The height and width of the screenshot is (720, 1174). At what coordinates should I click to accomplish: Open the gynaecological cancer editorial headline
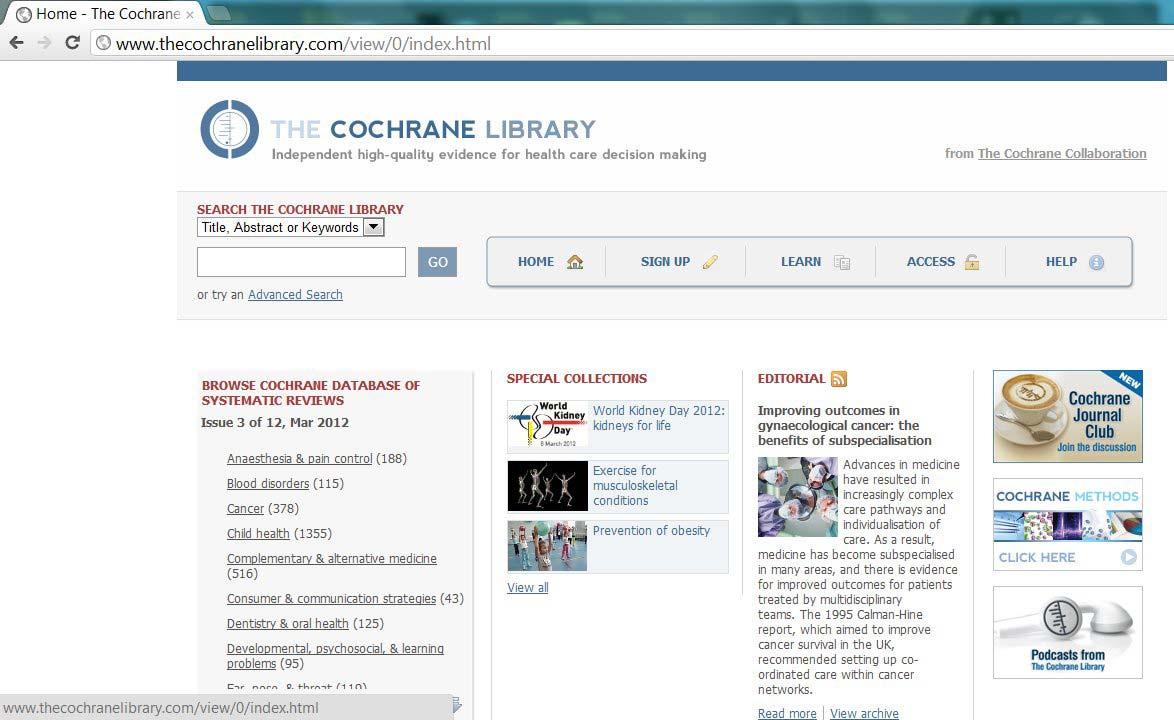click(845, 426)
